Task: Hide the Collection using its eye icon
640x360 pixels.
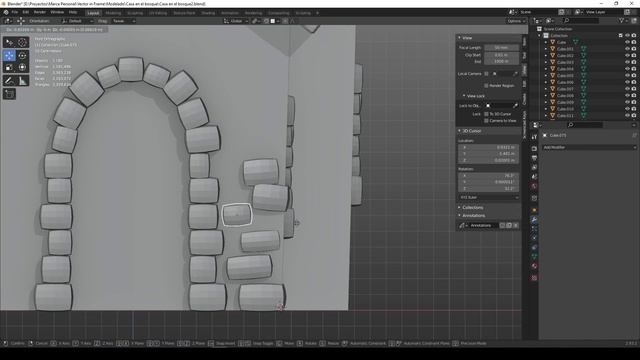Action: 627,36
